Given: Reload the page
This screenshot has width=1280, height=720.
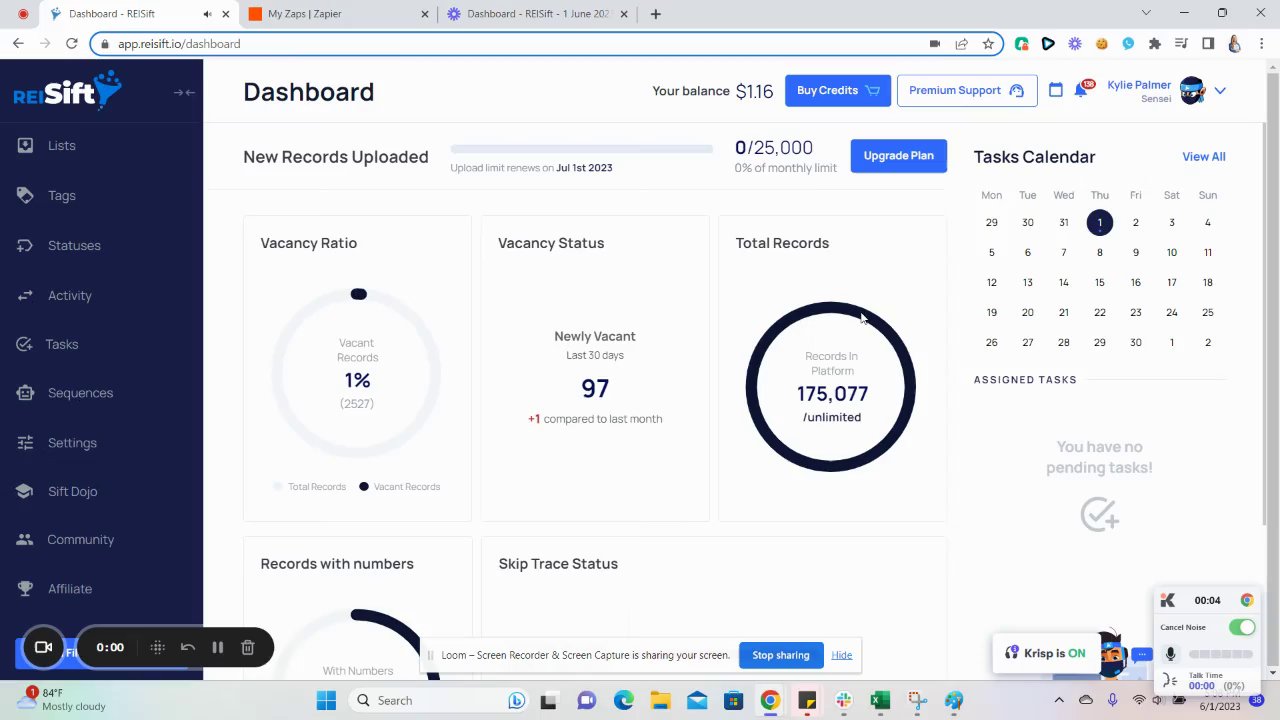Looking at the screenshot, I should click(72, 44).
